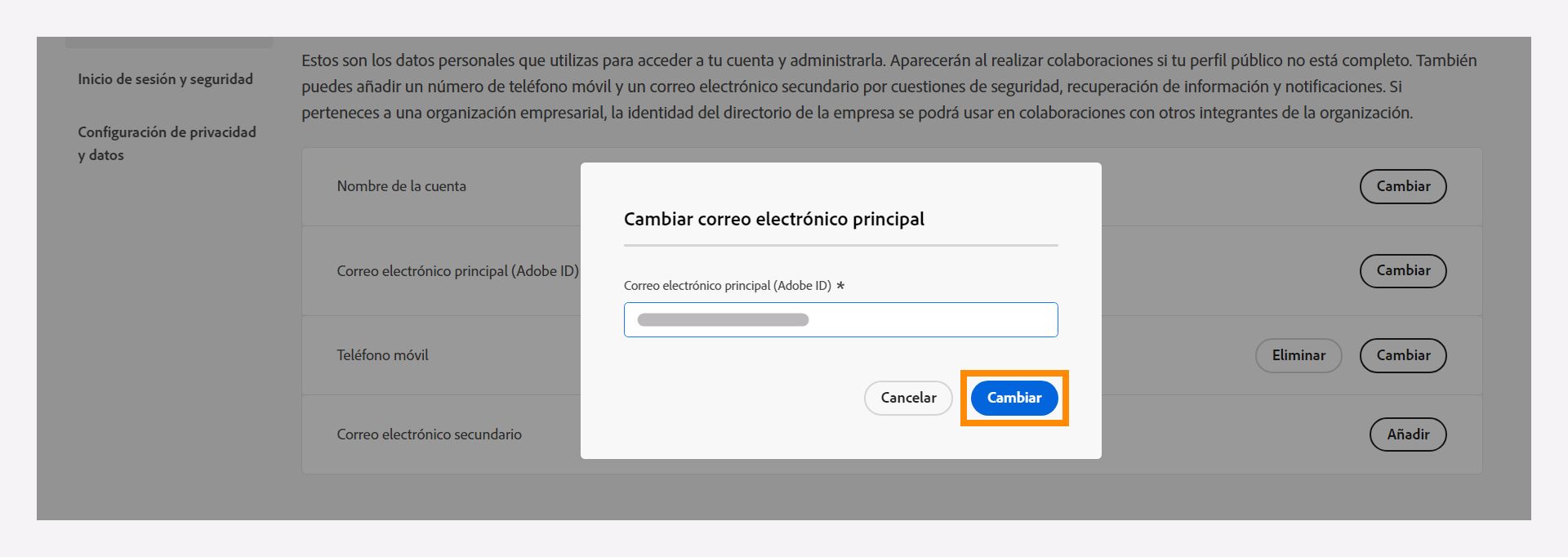Click Cambiar next to Nombre de la cuenta
This screenshot has height=557, width=1568.
[1402, 186]
